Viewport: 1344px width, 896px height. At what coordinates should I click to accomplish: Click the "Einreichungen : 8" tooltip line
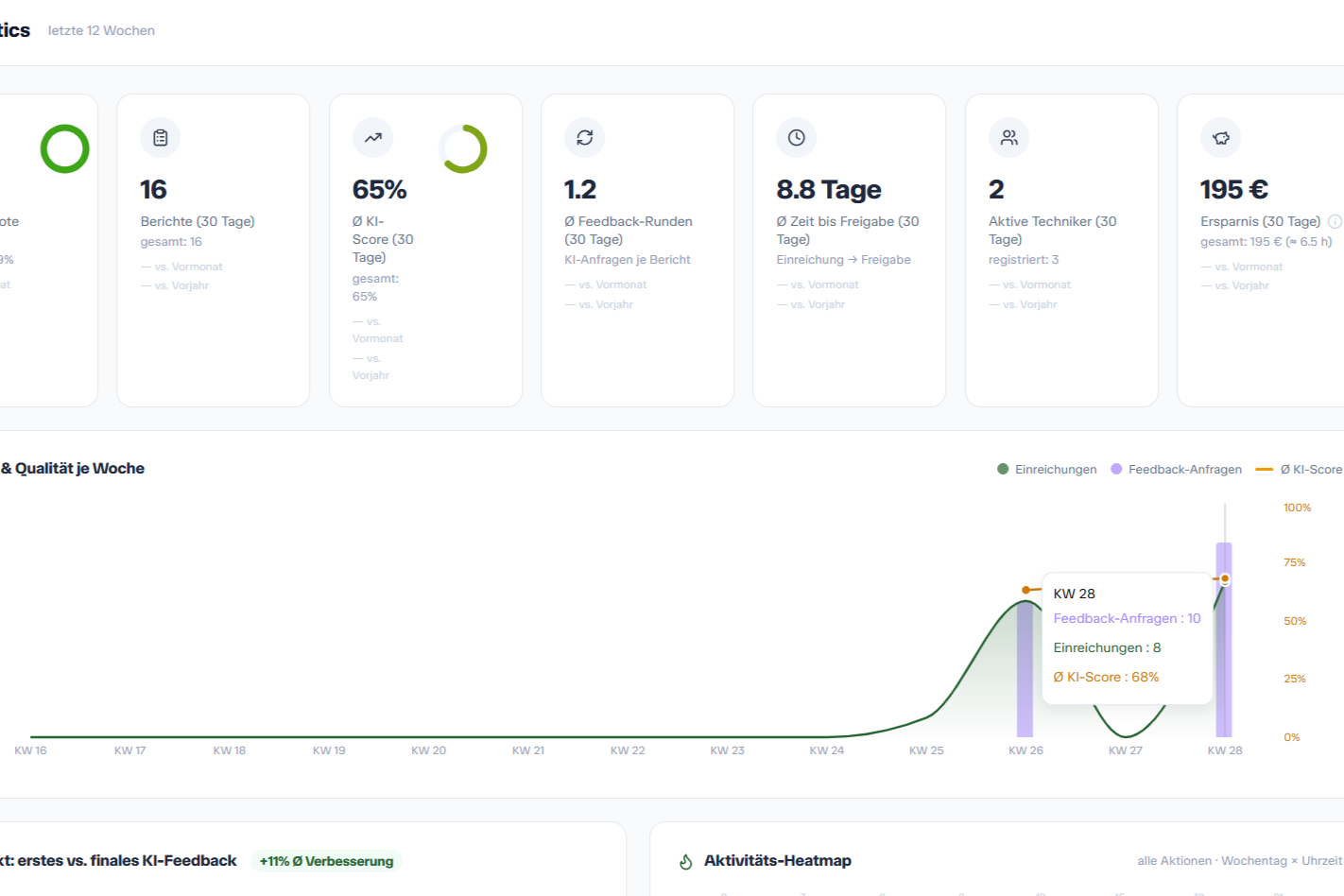(1107, 647)
